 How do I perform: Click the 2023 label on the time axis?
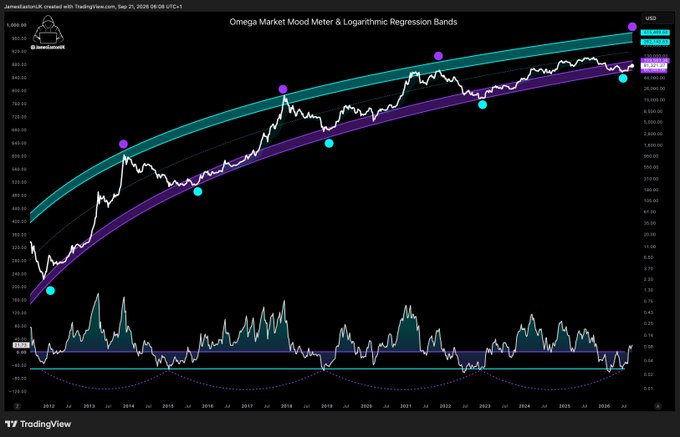click(485, 406)
